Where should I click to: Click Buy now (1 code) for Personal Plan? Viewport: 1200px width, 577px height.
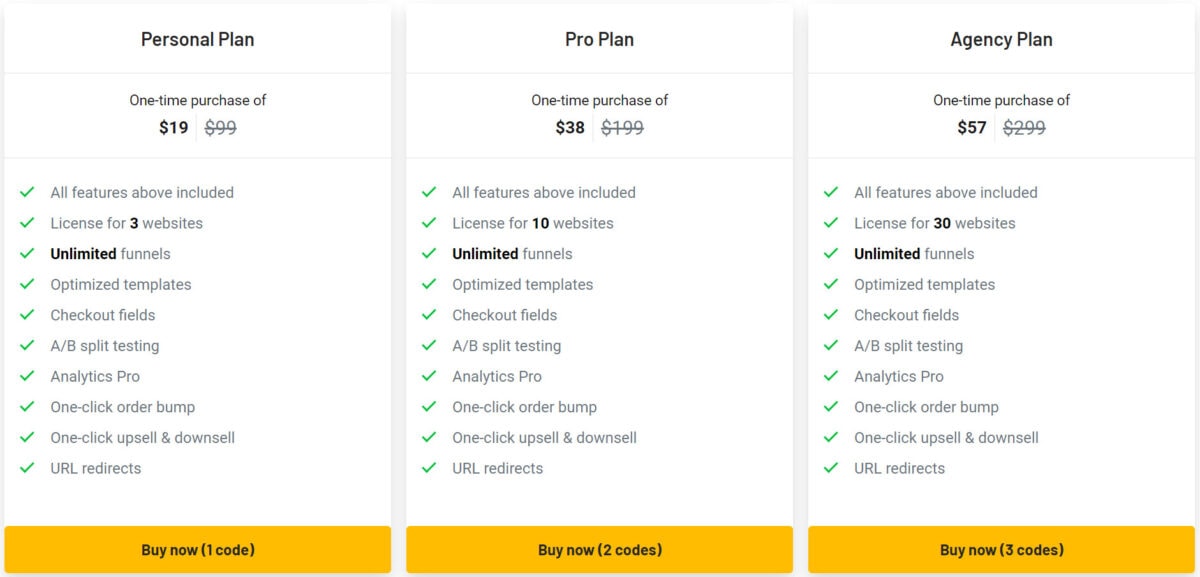point(198,549)
